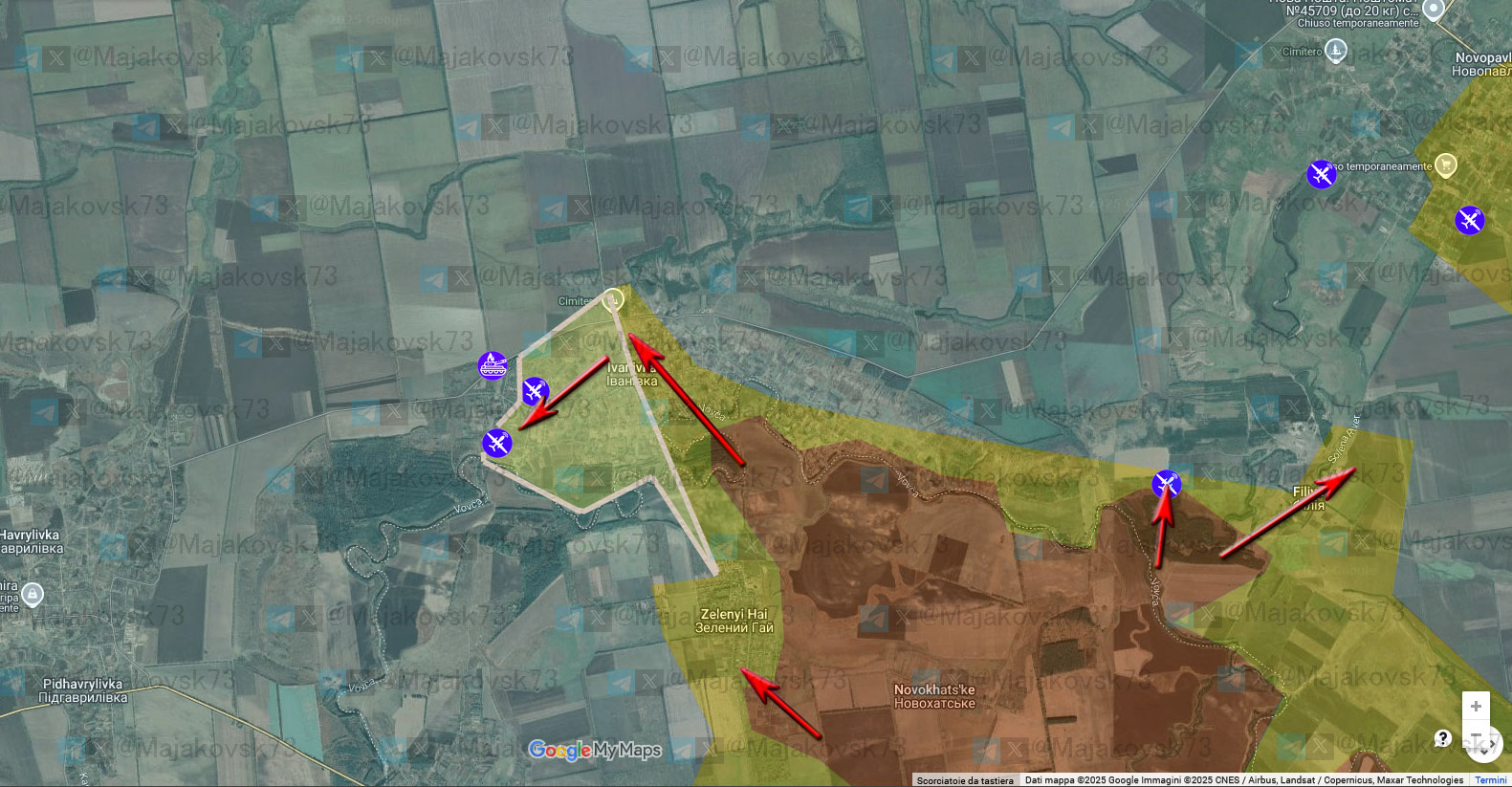The height and width of the screenshot is (787, 1512).
Task: Click the Havrylivka village label
Action: 31,541
